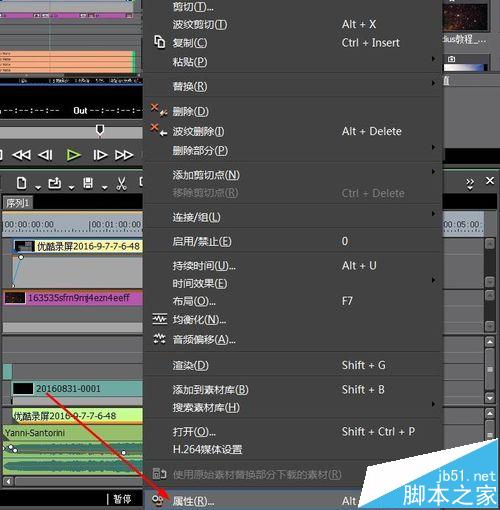This screenshot has width=500, height=510.
Task: Click the open project icon in timeline toolbar
Action: pyautogui.click(x=55, y=183)
